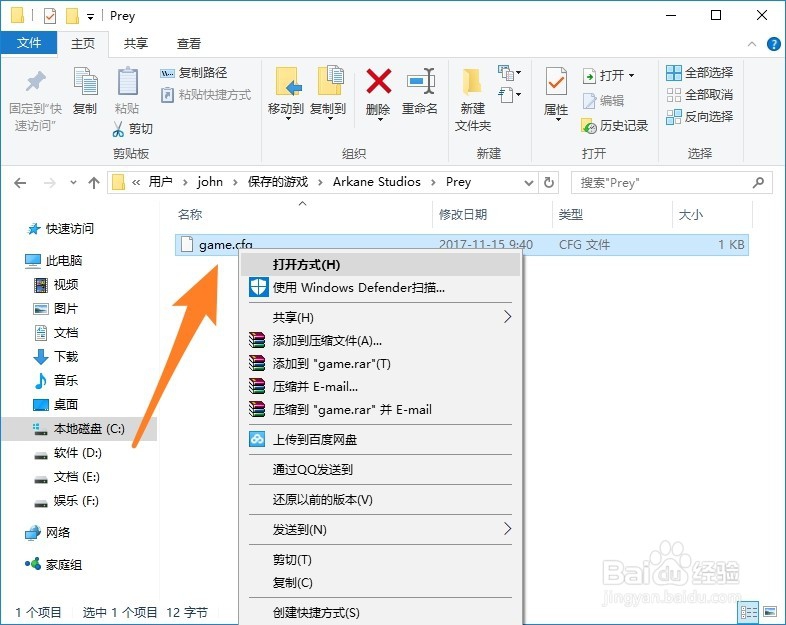Click the 剪切 scissors icon in ribbon
This screenshot has height=625, width=786.
[118, 129]
